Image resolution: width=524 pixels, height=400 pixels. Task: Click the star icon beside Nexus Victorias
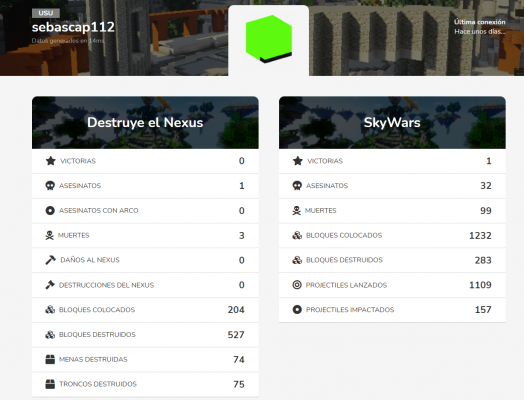(50, 161)
